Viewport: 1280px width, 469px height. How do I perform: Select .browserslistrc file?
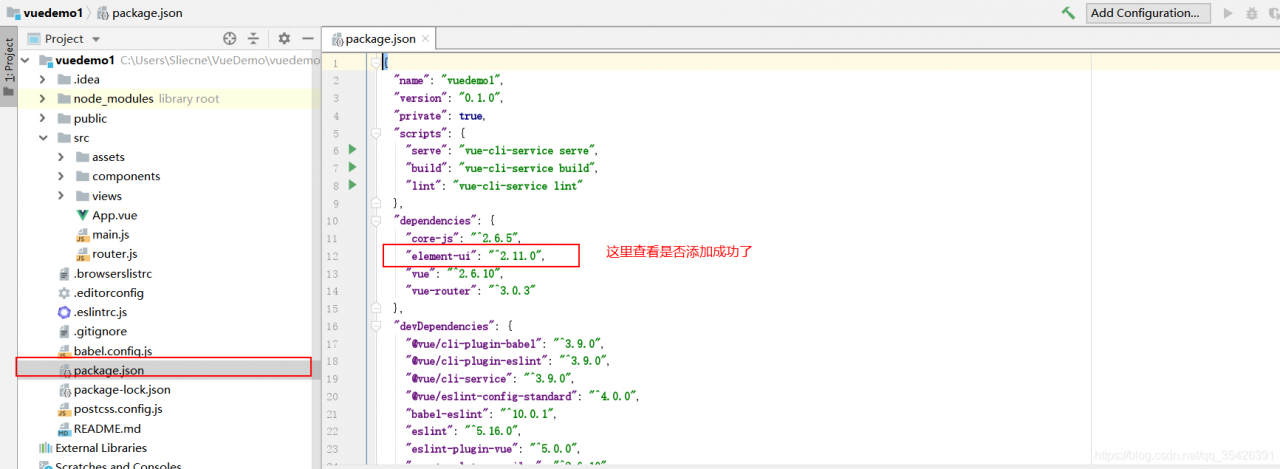tap(113, 273)
